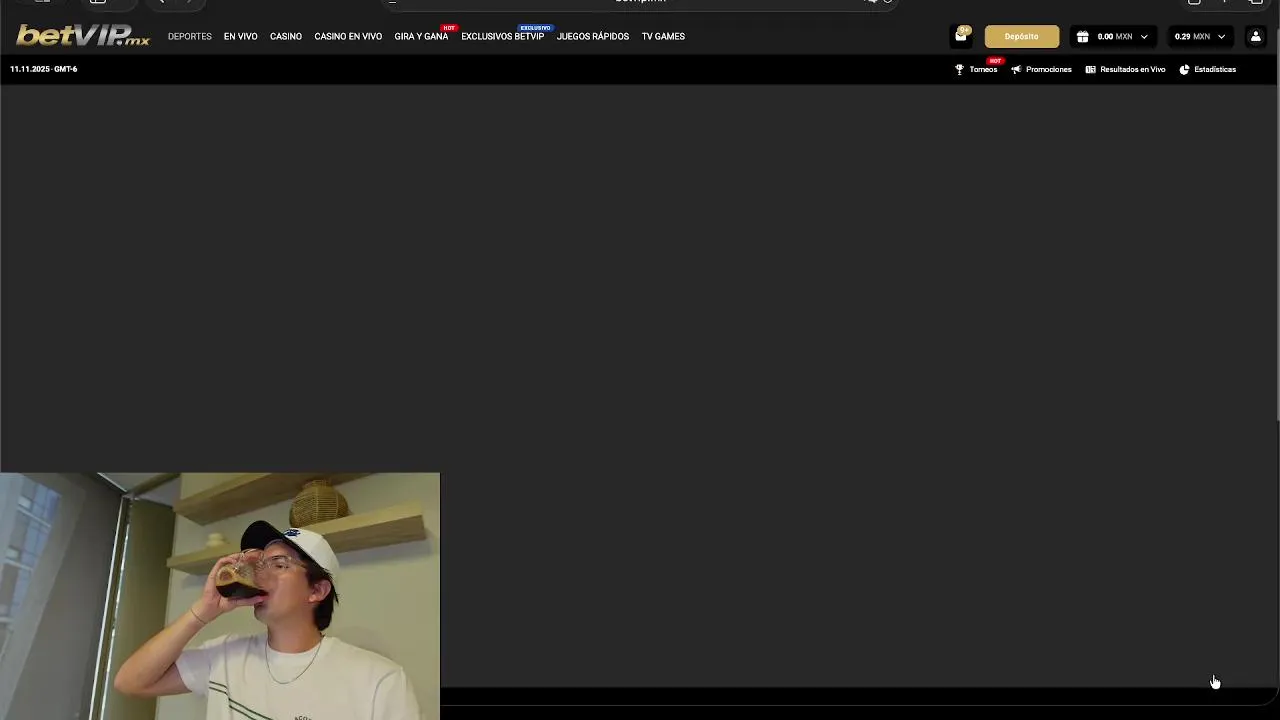Image resolution: width=1280 pixels, height=720 pixels.
Task: Click the betVIP.mx logo
Action: (83, 36)
